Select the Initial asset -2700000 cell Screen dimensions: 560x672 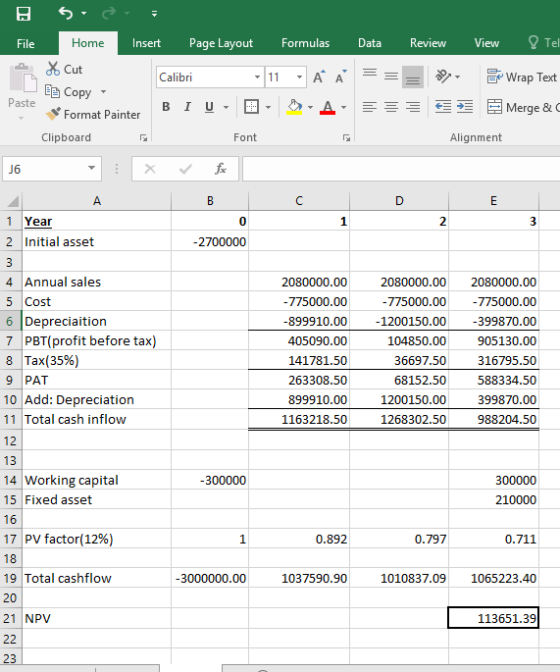click(210, 242)
